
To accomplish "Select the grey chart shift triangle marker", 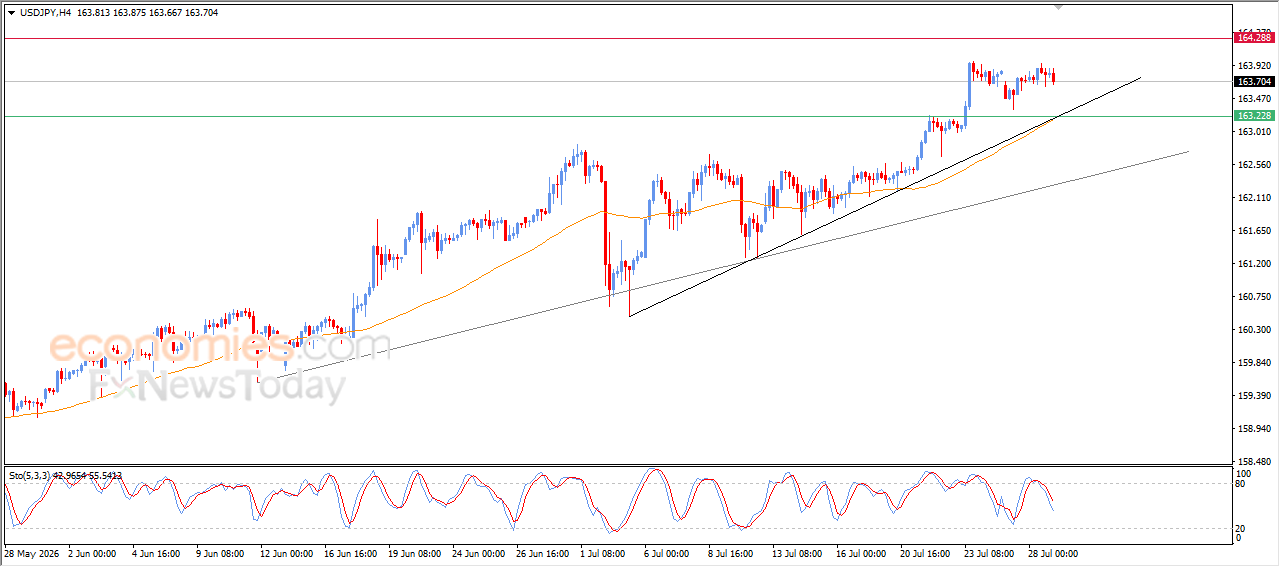I will pos(1058,8).
